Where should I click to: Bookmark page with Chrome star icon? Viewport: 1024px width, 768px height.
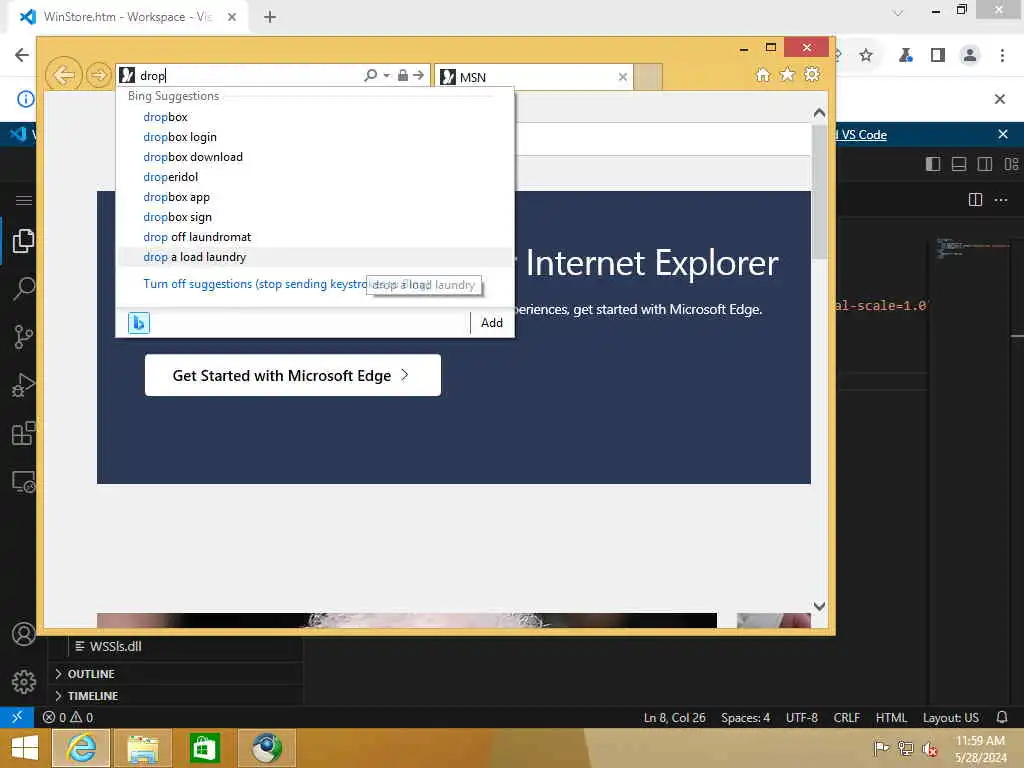(x=866, y=56)
